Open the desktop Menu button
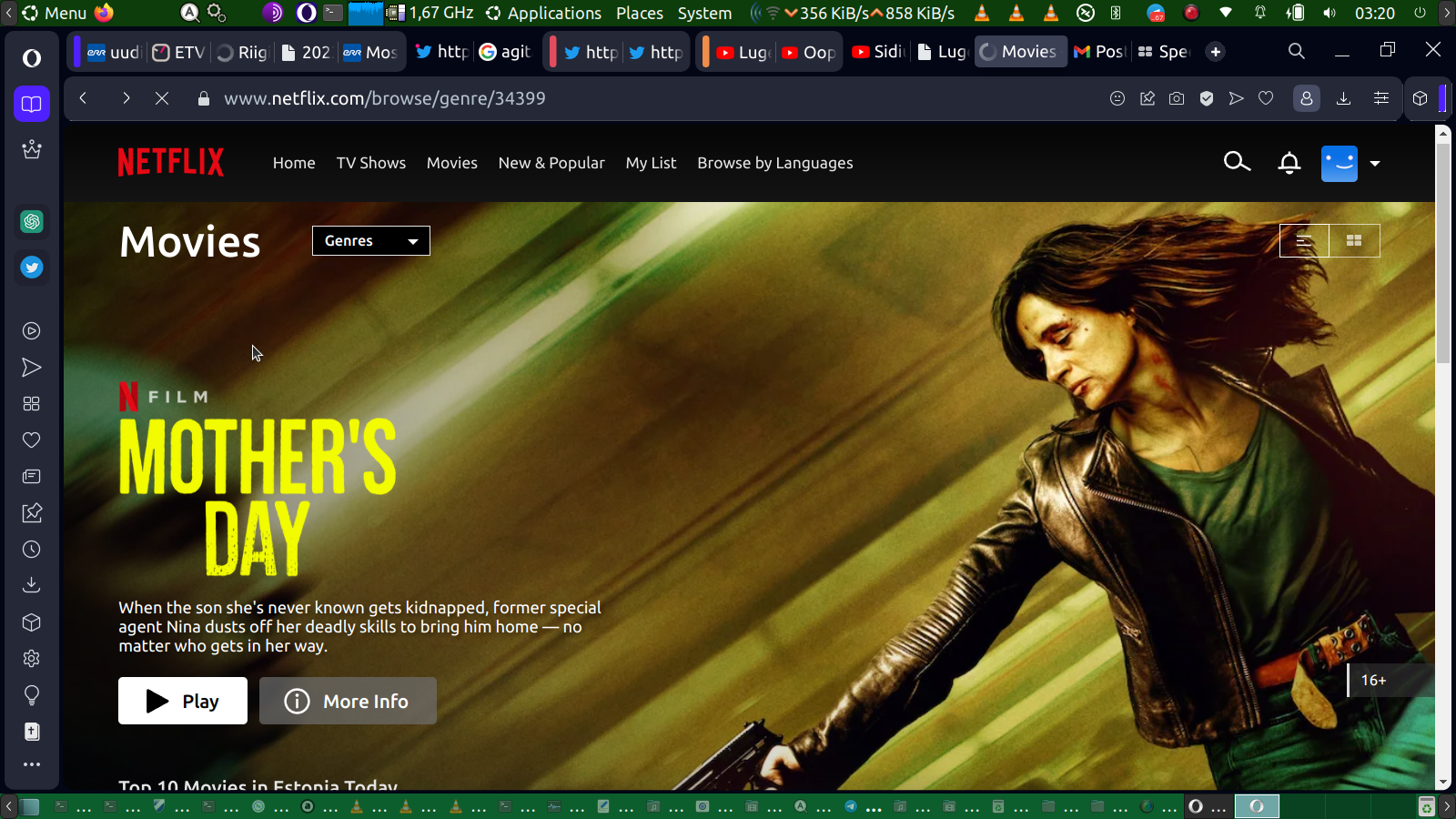The width and height of the screenshot is (1456, 819). (x=55, y=13)
